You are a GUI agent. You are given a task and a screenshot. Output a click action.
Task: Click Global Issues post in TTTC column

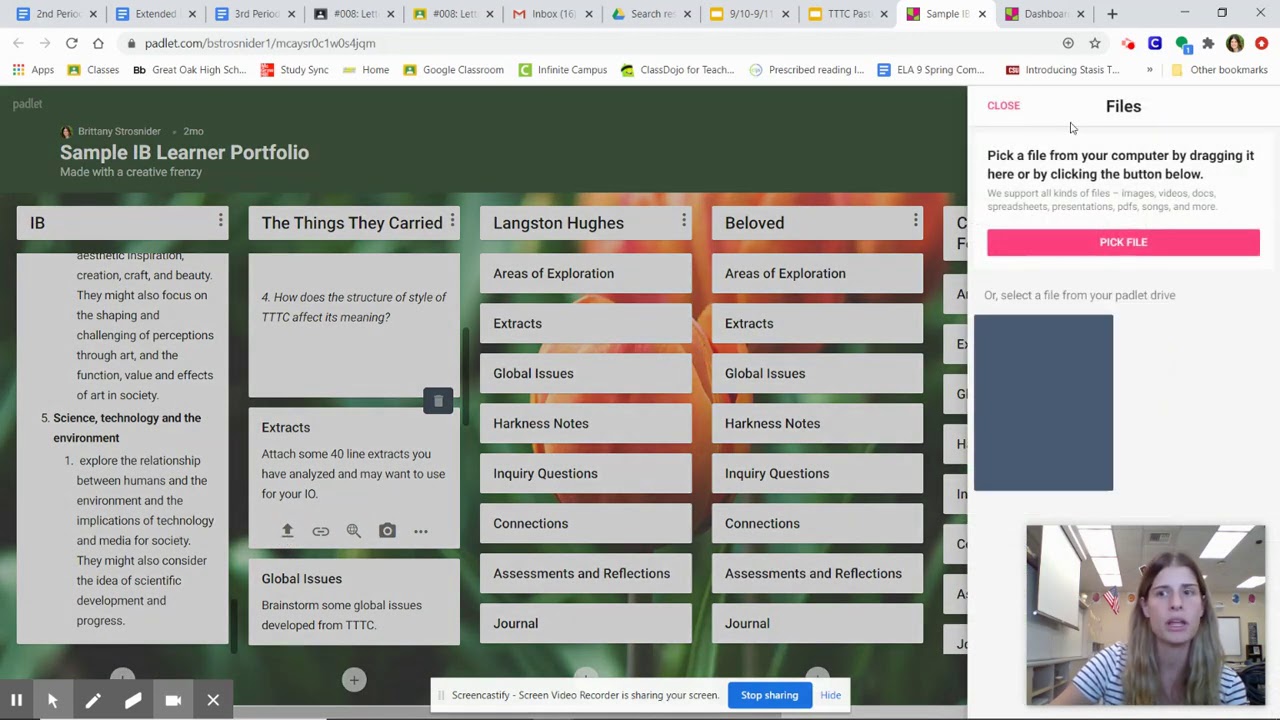pyautogui.click(x=354, y=602)
